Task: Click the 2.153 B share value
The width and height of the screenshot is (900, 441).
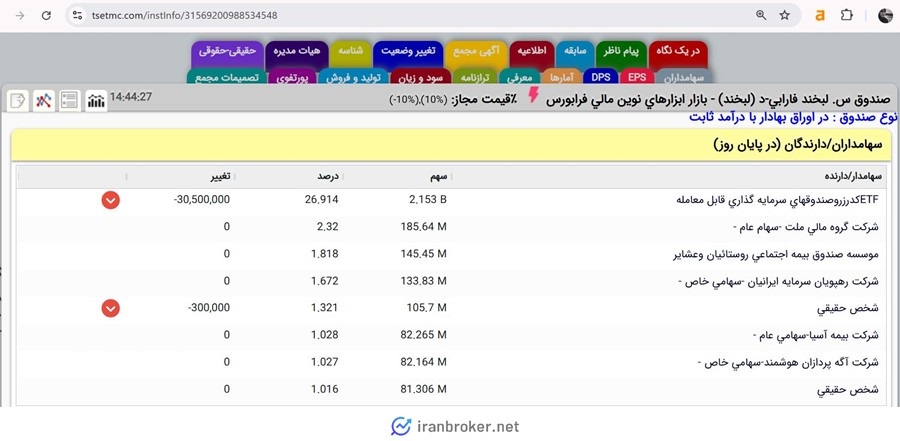Action: pos(428,200)
